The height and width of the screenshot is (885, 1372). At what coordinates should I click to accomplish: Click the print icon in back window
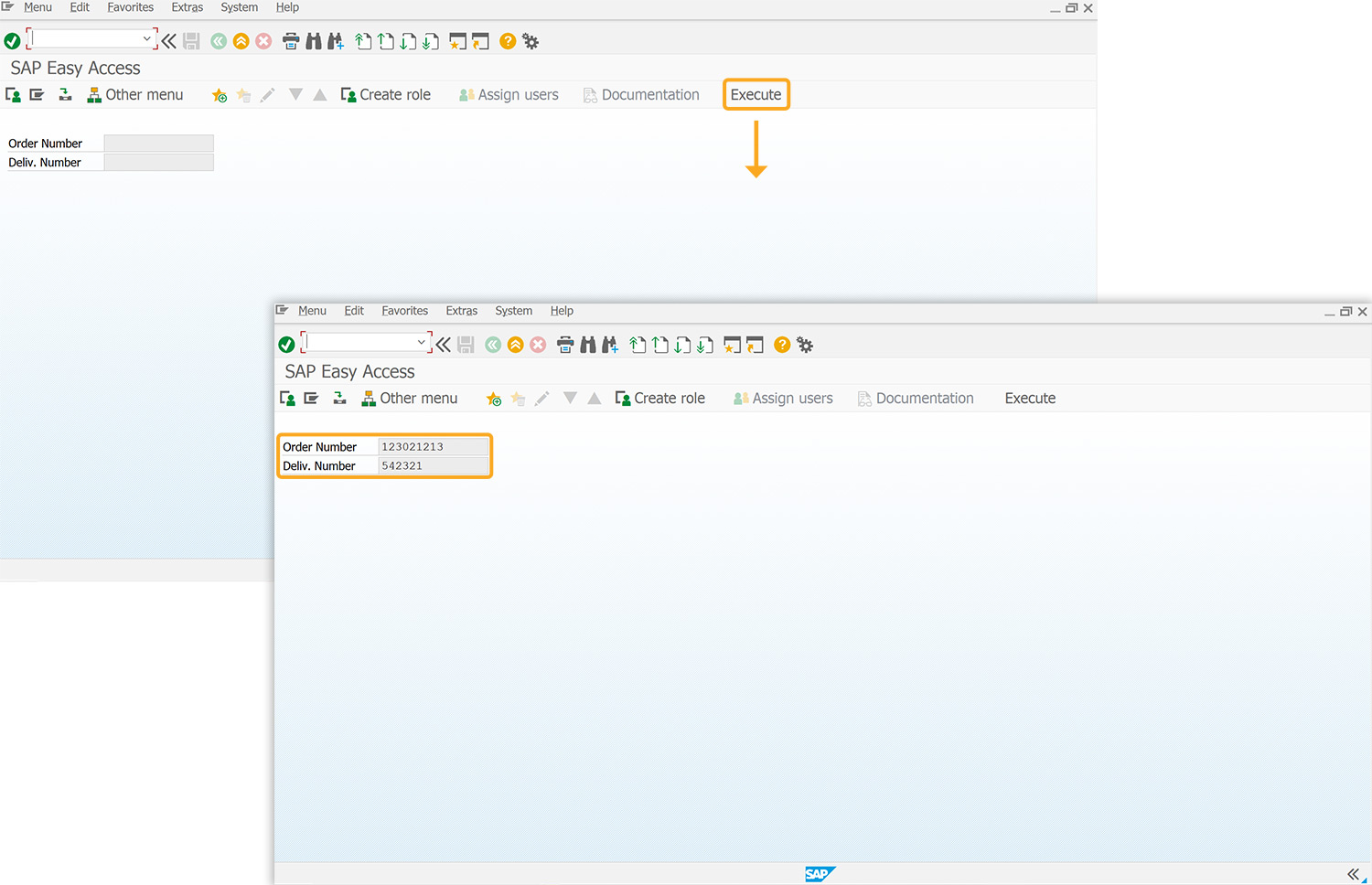291,41
